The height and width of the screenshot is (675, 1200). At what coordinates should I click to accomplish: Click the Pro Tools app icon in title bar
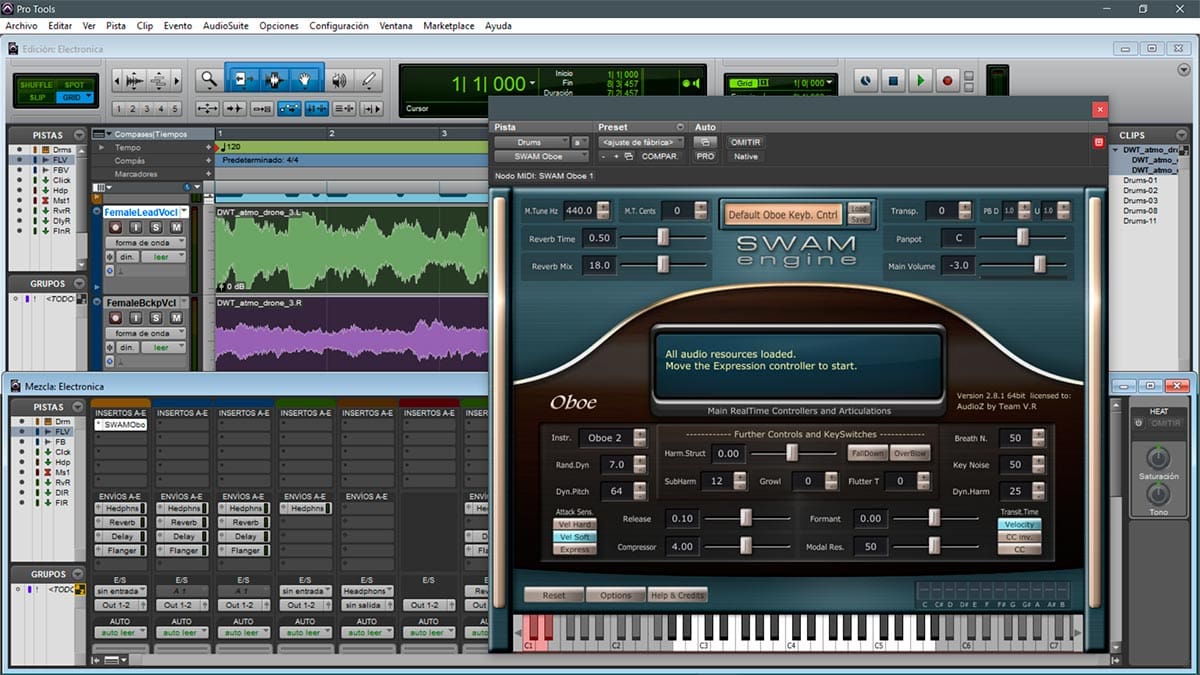pyautogui.click(x=8, y=8)
